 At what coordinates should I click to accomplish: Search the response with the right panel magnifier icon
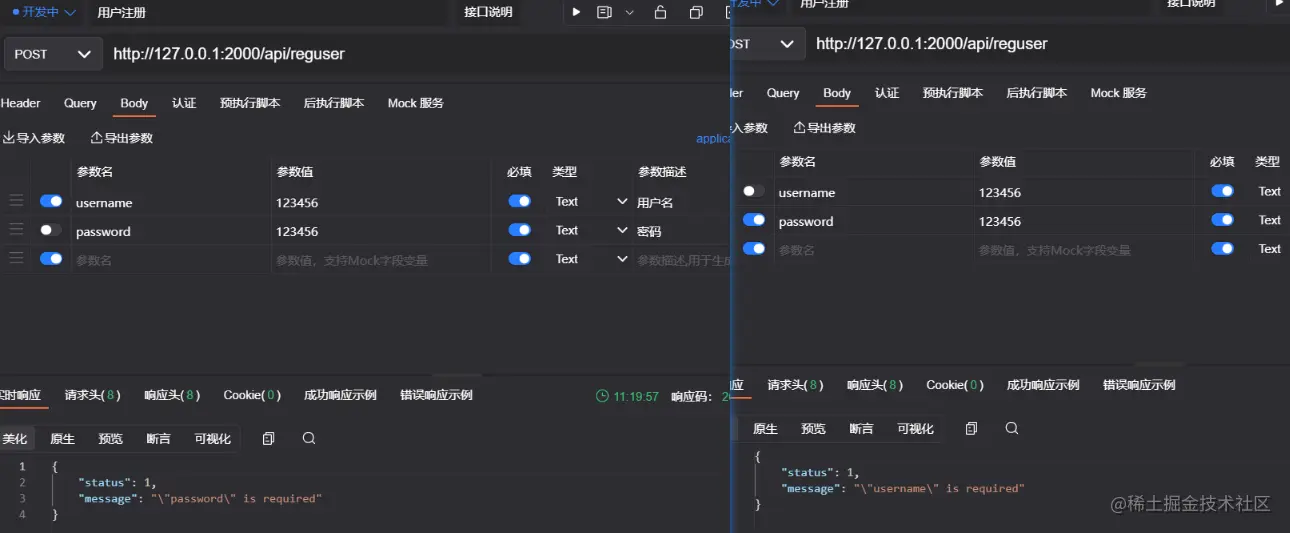[1012, 428]
